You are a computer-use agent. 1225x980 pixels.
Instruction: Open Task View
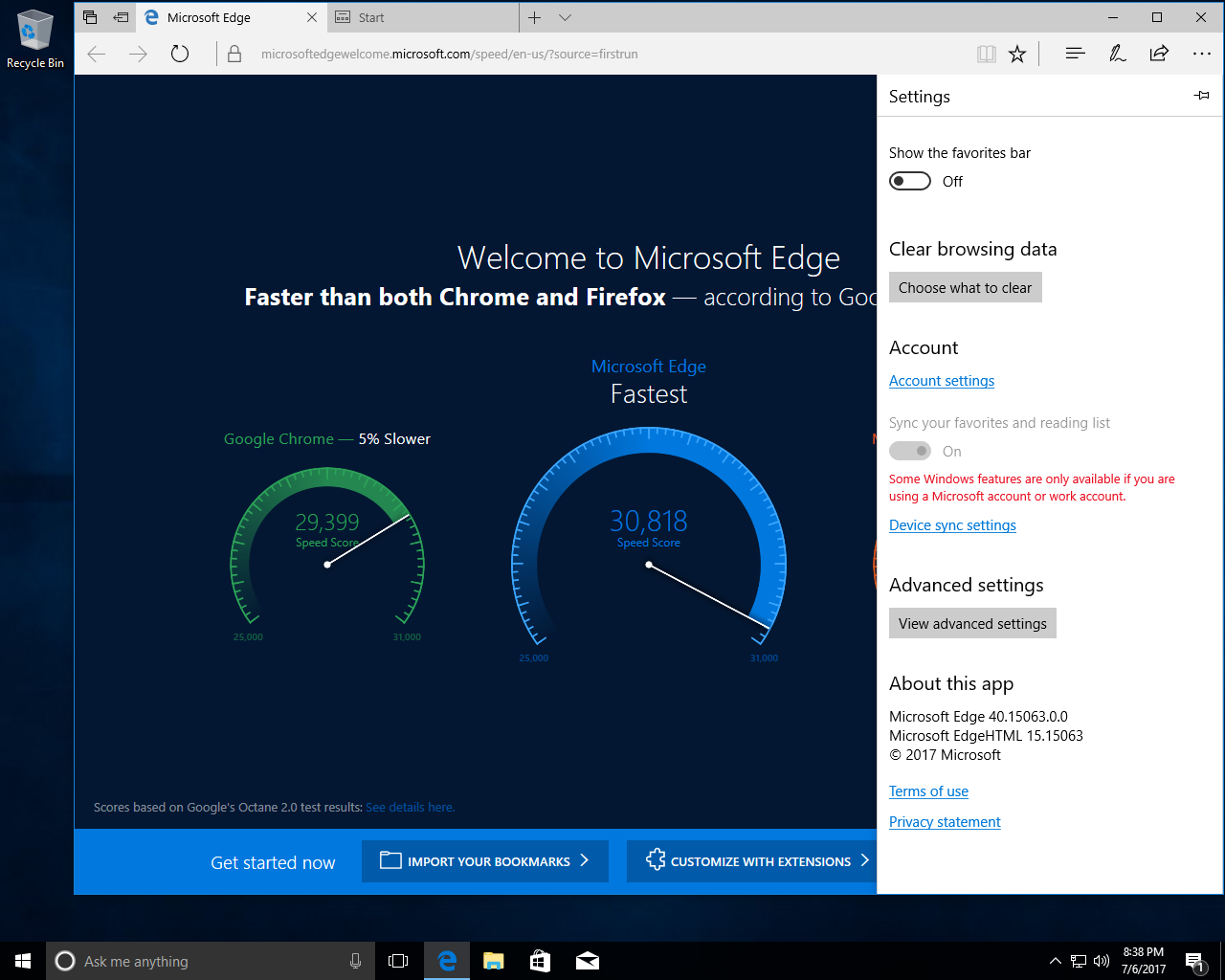pos(398,961)
